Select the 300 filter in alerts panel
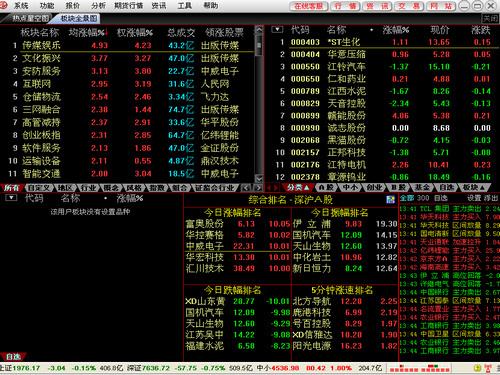 pyautogui.click(x=423, y=198)
